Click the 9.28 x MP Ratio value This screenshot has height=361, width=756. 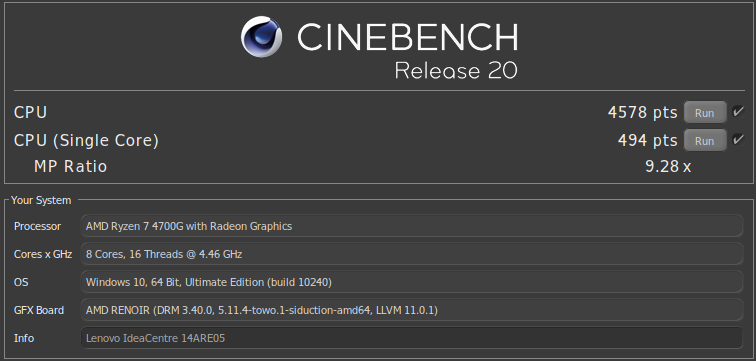pos(668,167)
